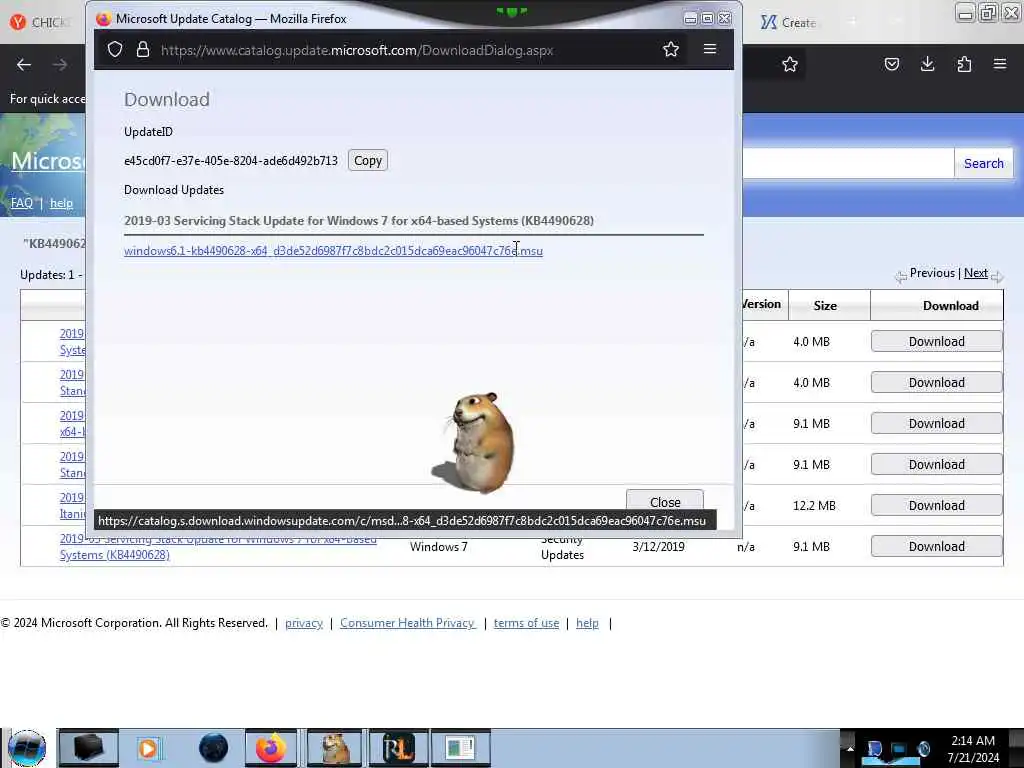
Task: Open the popup window hamburger menu
Action: [x=710, y=49]
